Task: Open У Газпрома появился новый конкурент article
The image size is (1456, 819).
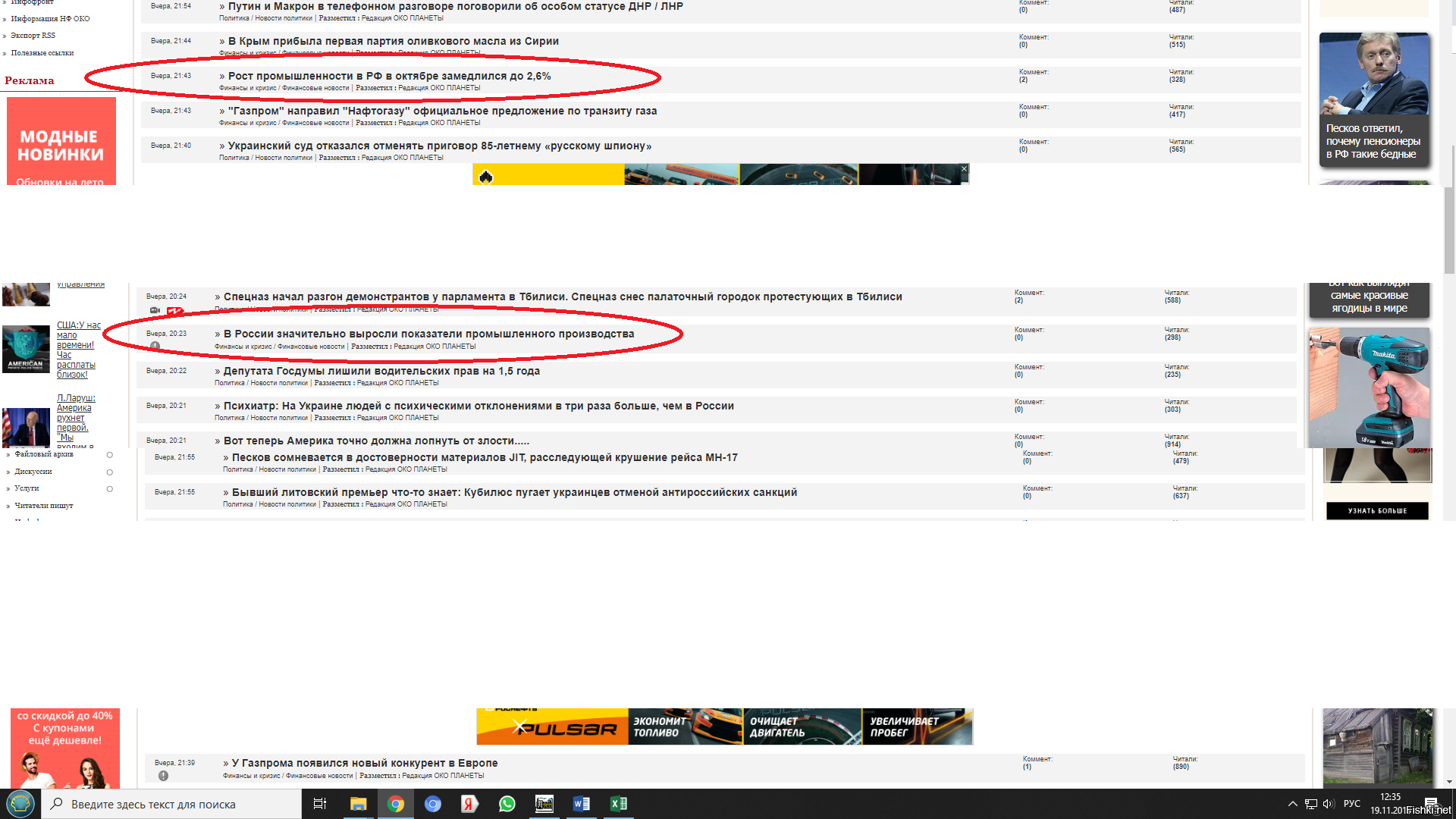Action: 365,763
